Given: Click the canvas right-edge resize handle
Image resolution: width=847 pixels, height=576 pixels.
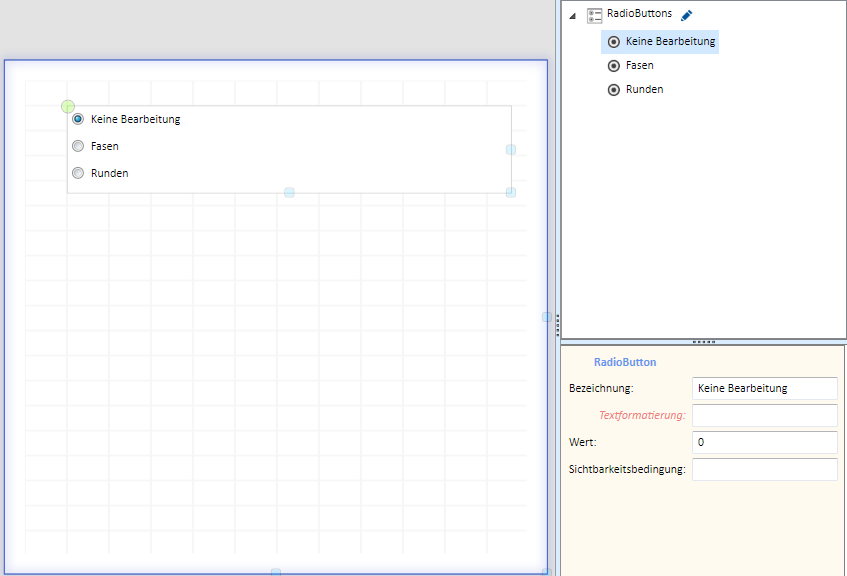Looking at the screenshot, I should point(547,317).
